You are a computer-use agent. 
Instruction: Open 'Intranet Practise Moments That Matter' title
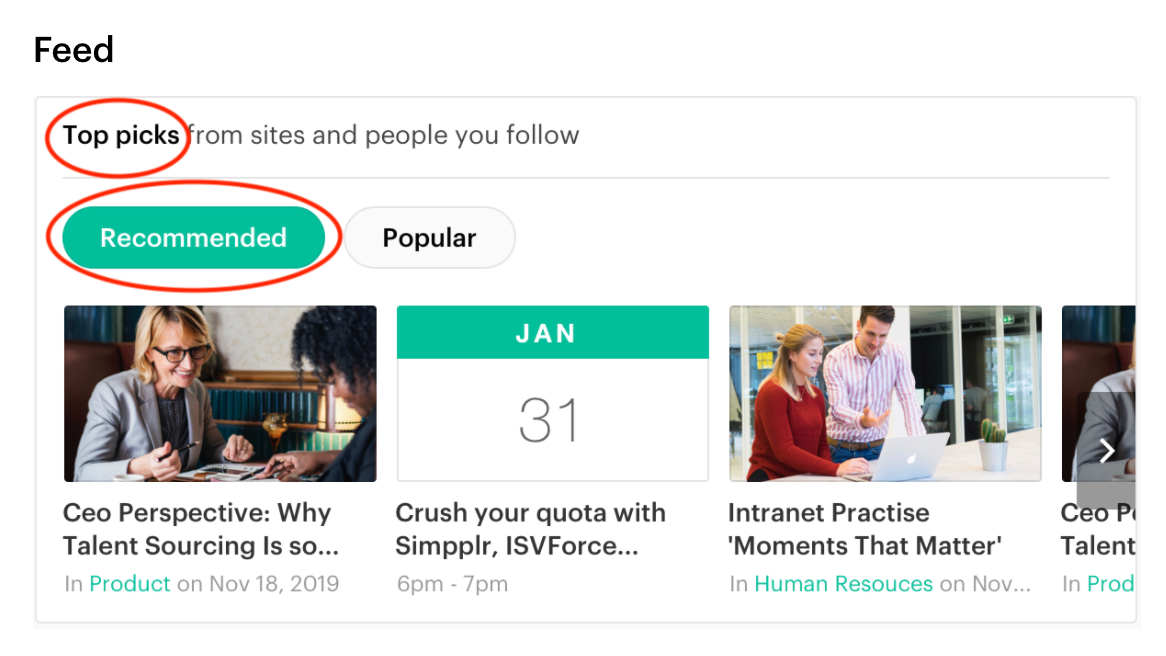[x=864, y=529]
